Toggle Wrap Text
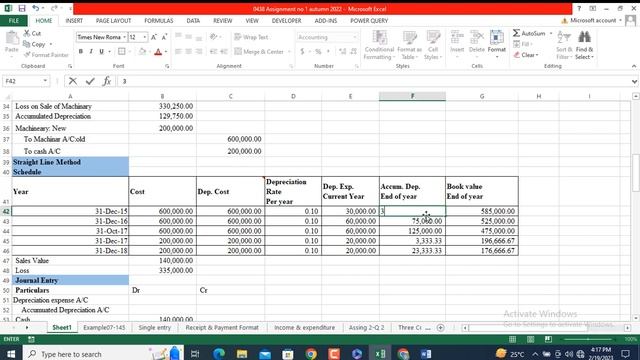This screenshot has height=360, width=640. click(251, 37)
